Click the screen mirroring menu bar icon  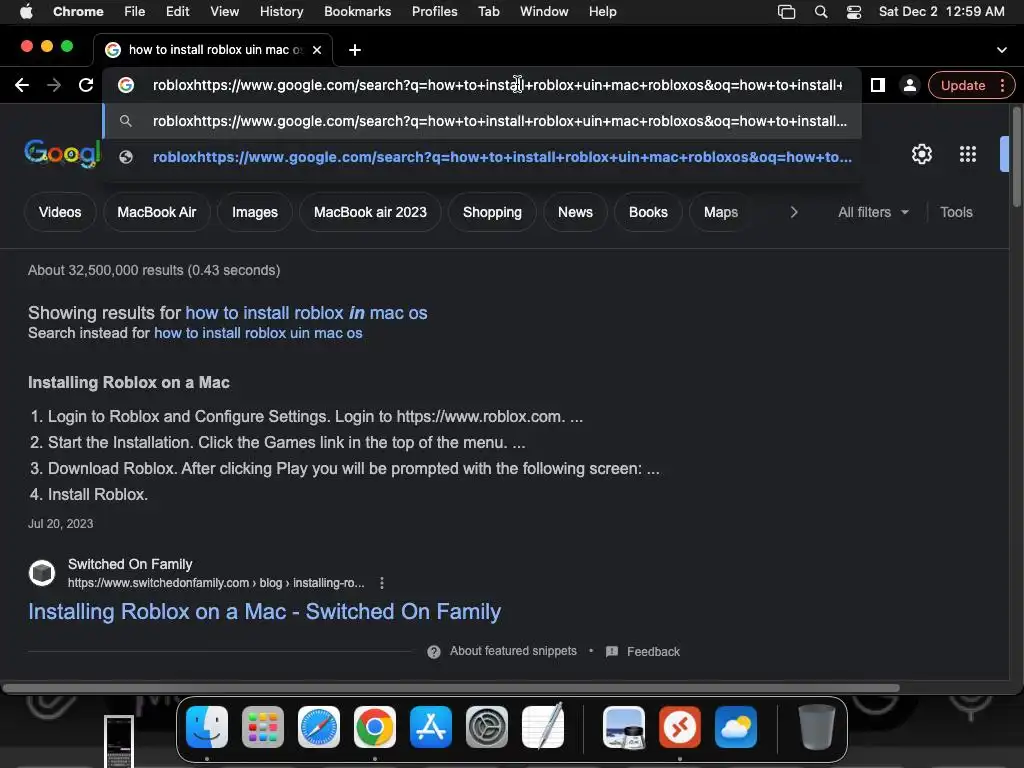point(786,12)
